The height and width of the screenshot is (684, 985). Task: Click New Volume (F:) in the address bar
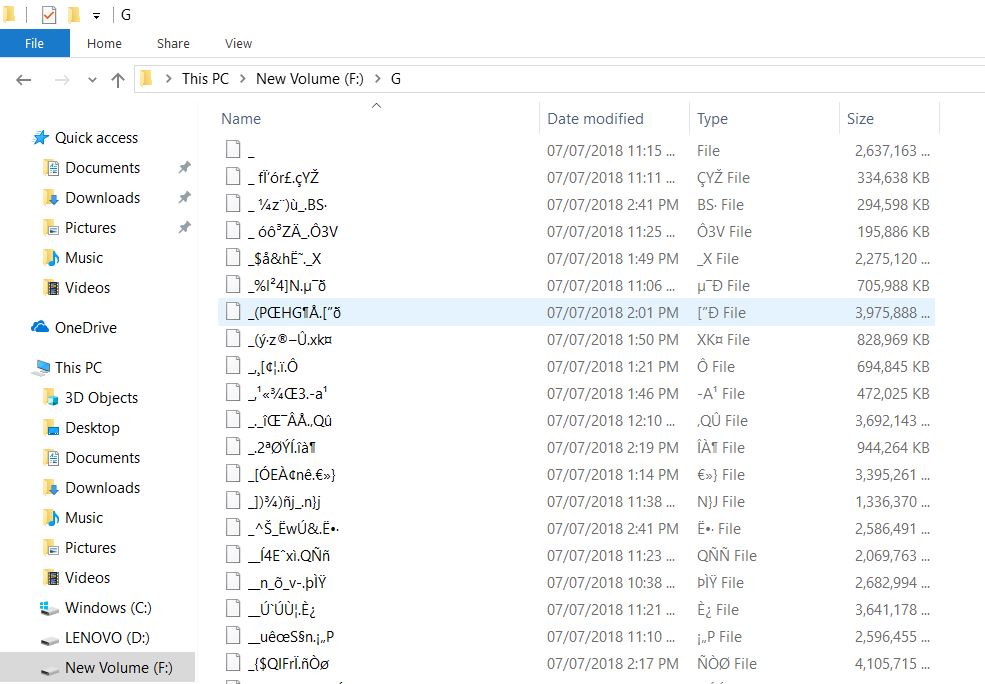pyautogui.click(x=310, y=79)
